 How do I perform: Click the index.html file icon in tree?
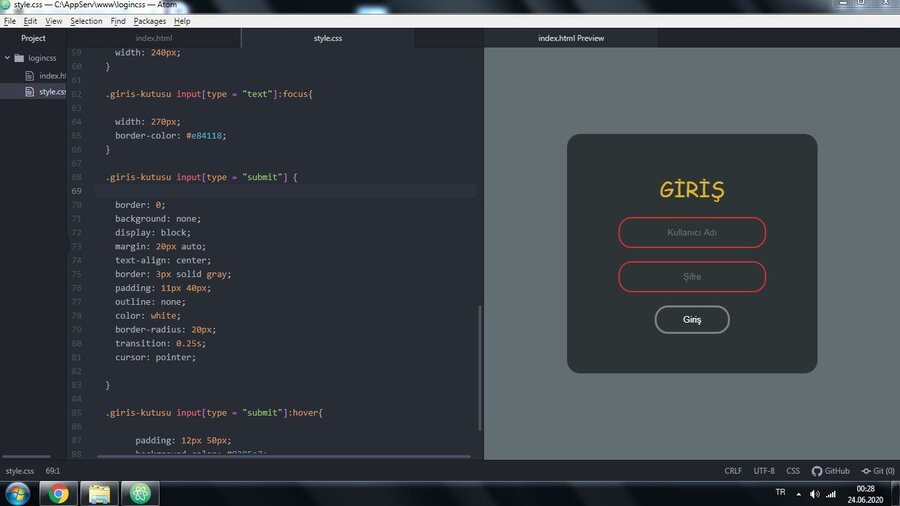[29, 76]
